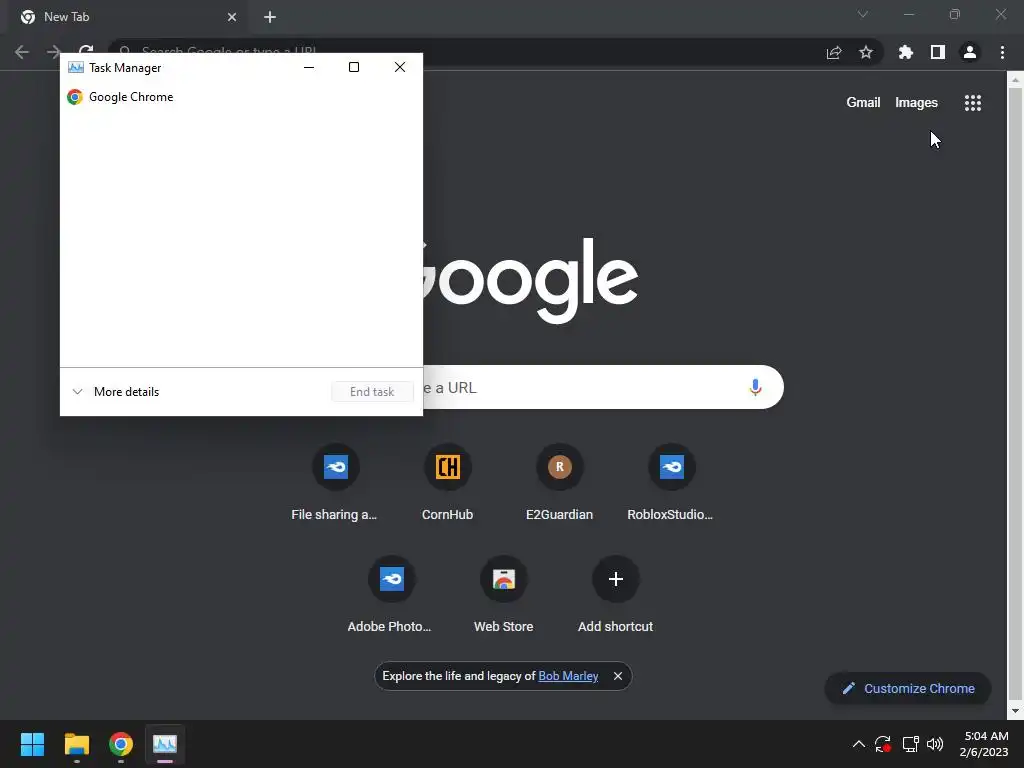The image size is (1024, 768).
Task: Start voice search with microphone icon
Action: (x=755, y=387)
